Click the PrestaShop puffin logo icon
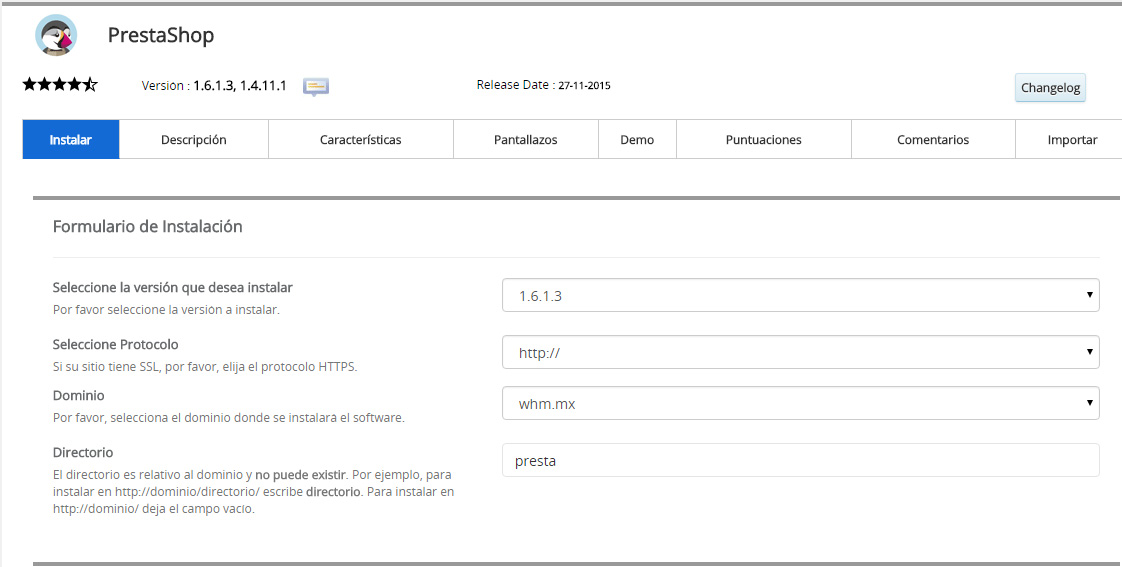 click(x=56, y=36)
